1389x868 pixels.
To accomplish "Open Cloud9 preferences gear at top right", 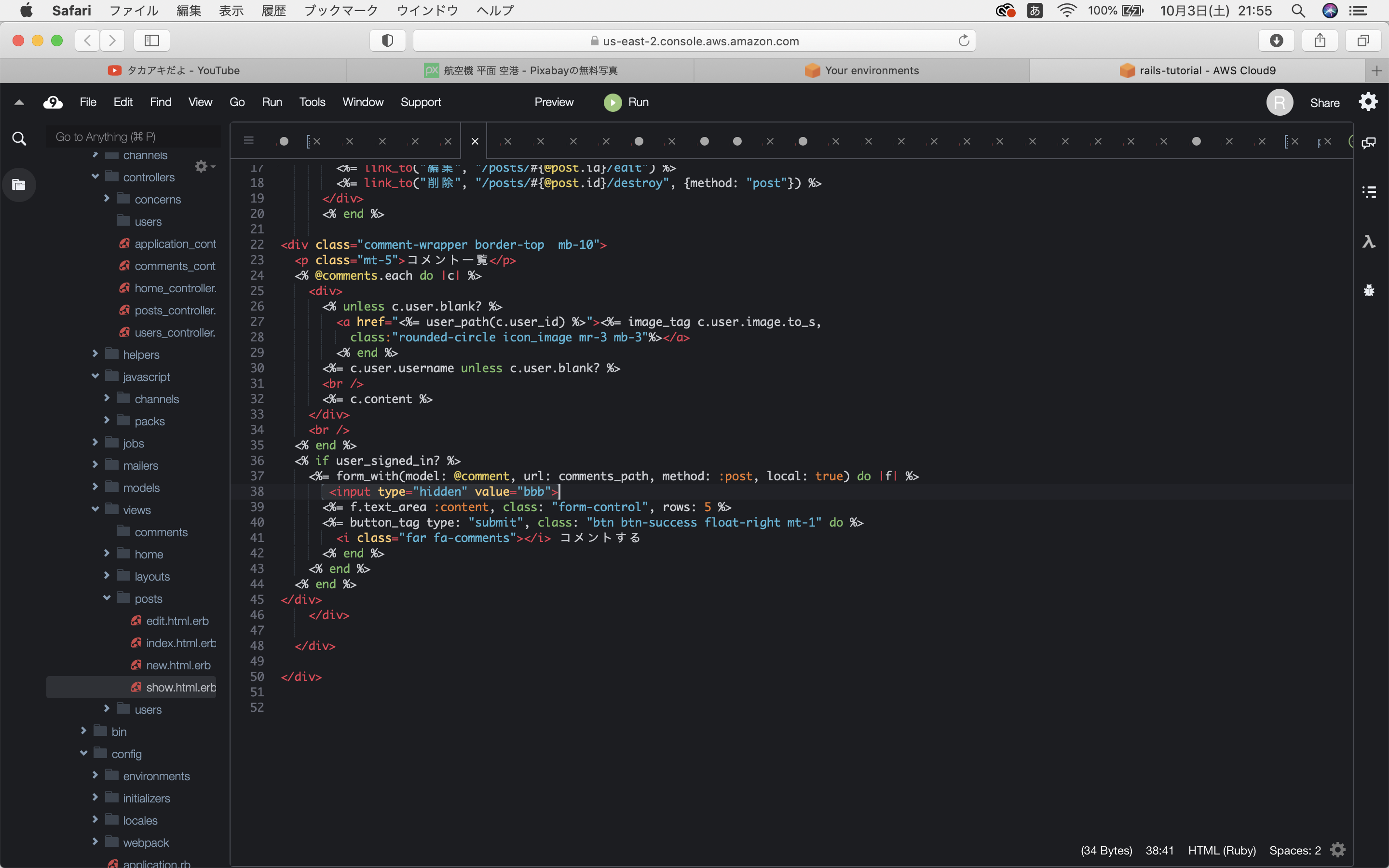I will tap(1368, 102).
